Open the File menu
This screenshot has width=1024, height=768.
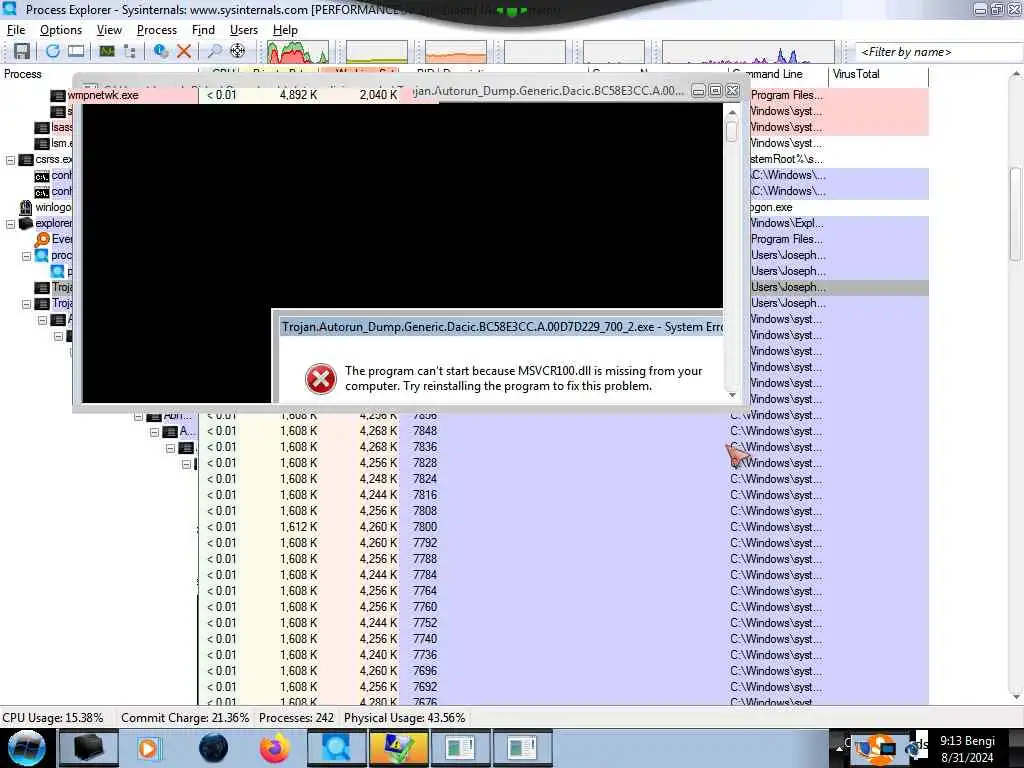pos(16,30)
